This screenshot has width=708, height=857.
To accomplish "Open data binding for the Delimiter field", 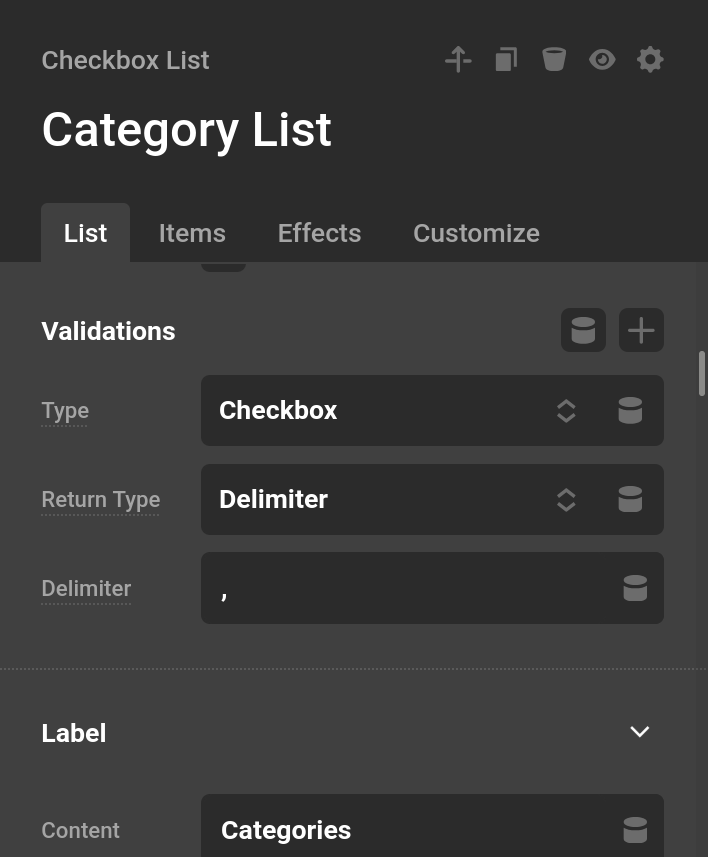I will 635,588.
